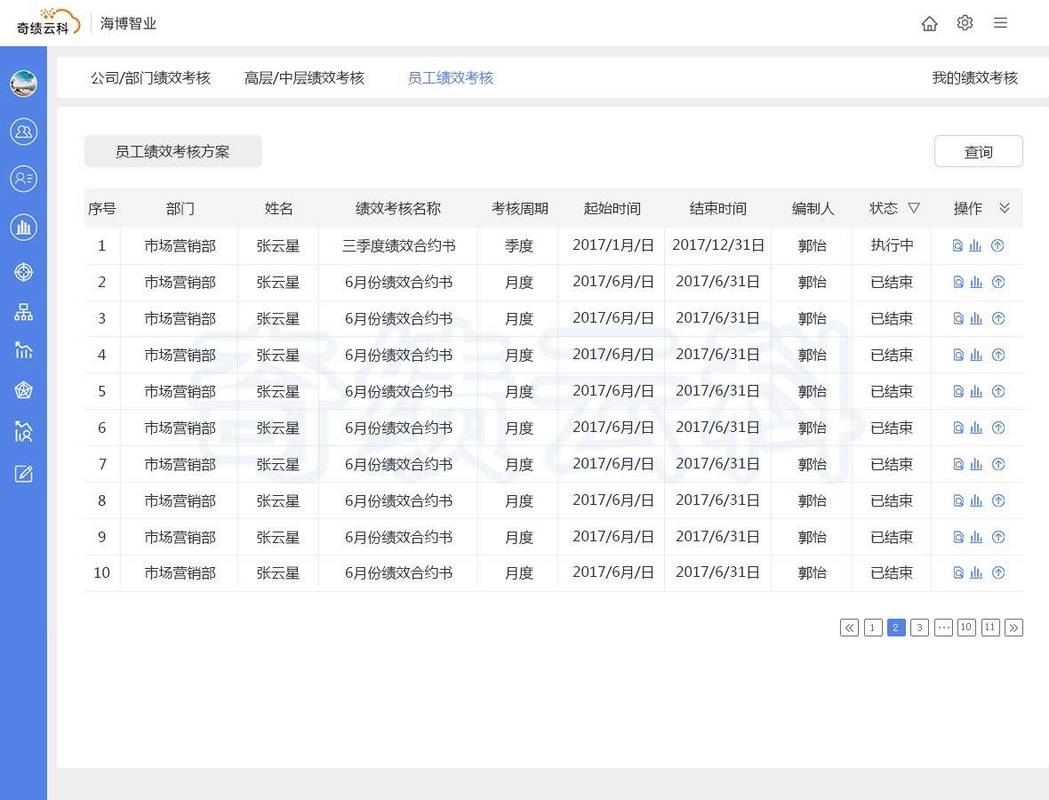Click the upload icon in the first row
This screenshot has width=1049, height=800.
[x=997, y=244]
